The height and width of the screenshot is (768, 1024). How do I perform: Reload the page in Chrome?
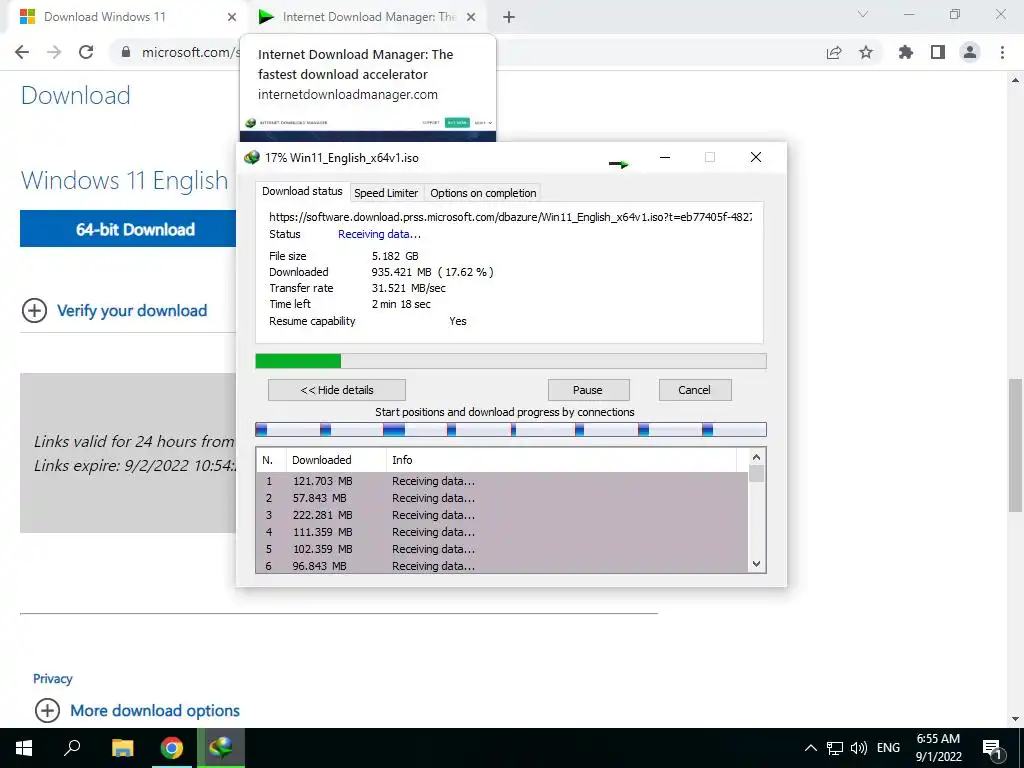pos(86,52)
